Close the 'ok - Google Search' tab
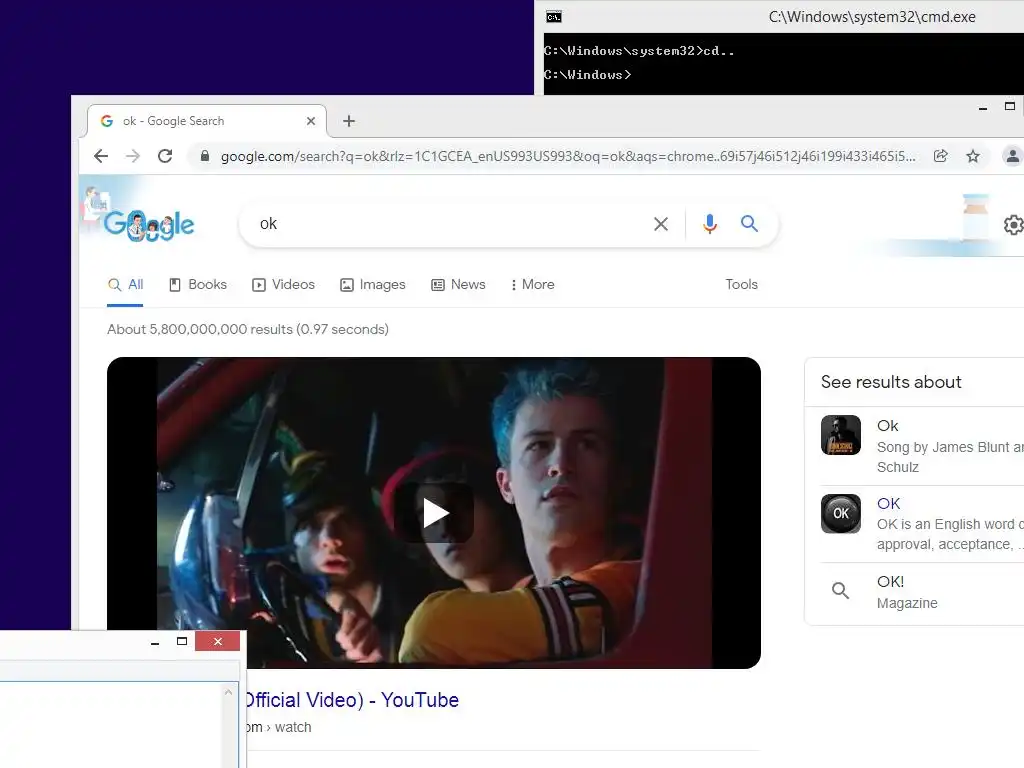The width and height of the screenshot is (1024, 768). tap(311, 121)
